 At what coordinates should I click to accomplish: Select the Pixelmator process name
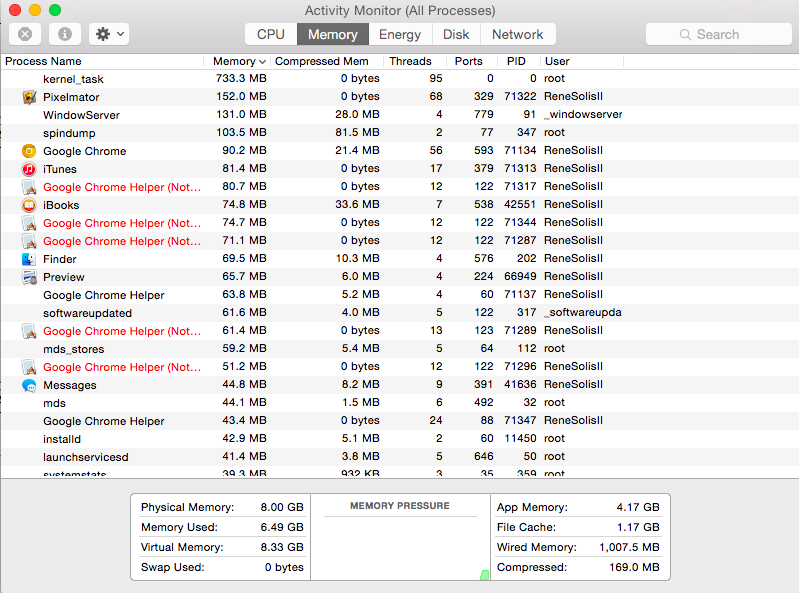(x=71, y=97)
